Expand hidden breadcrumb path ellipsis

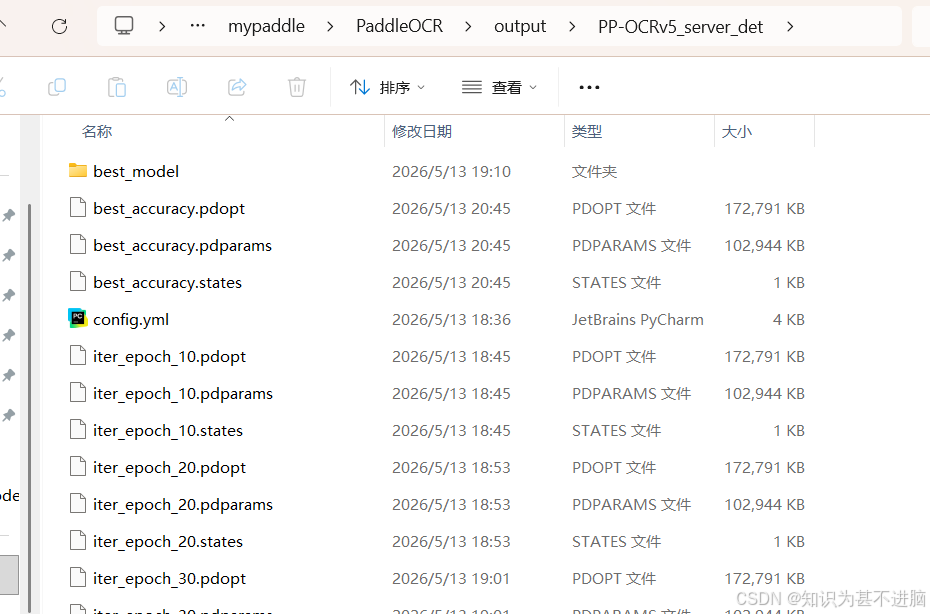pyautogui.click(x=198, y=26)
